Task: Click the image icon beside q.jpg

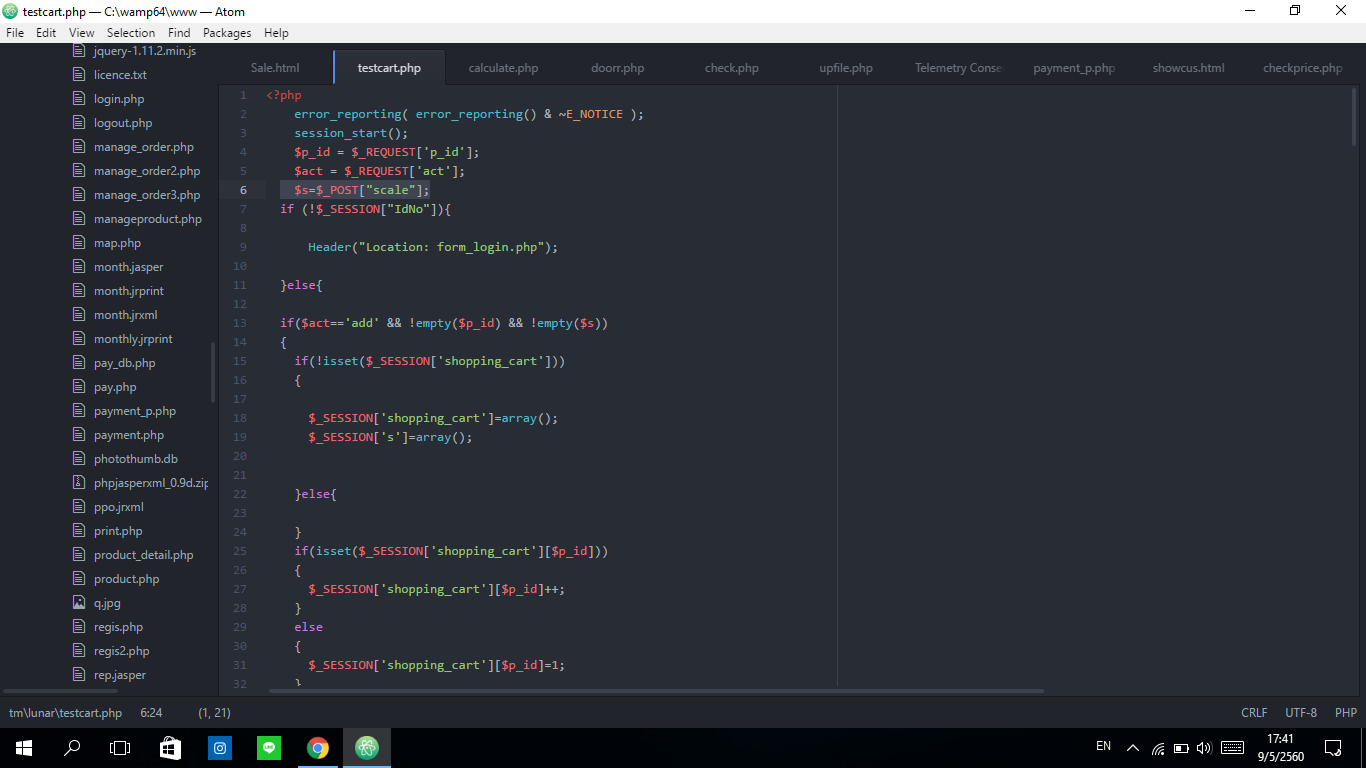Action: coord(79,603)
